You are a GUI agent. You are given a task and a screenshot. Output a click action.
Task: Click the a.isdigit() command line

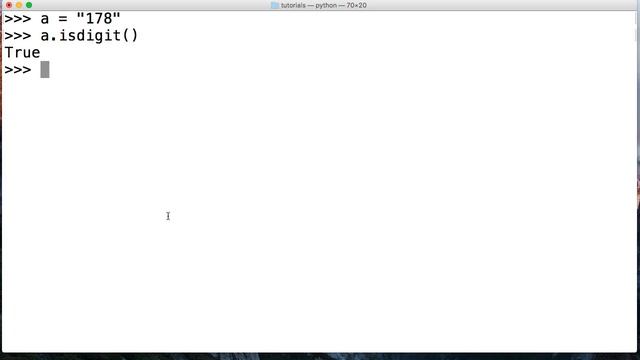(x=71, y=36)
